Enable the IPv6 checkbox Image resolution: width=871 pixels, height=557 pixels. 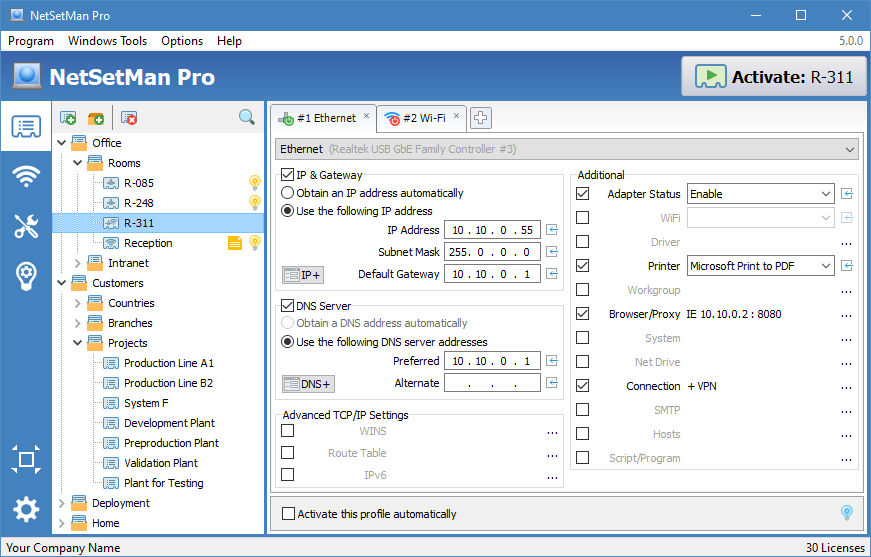pos(287,475)
